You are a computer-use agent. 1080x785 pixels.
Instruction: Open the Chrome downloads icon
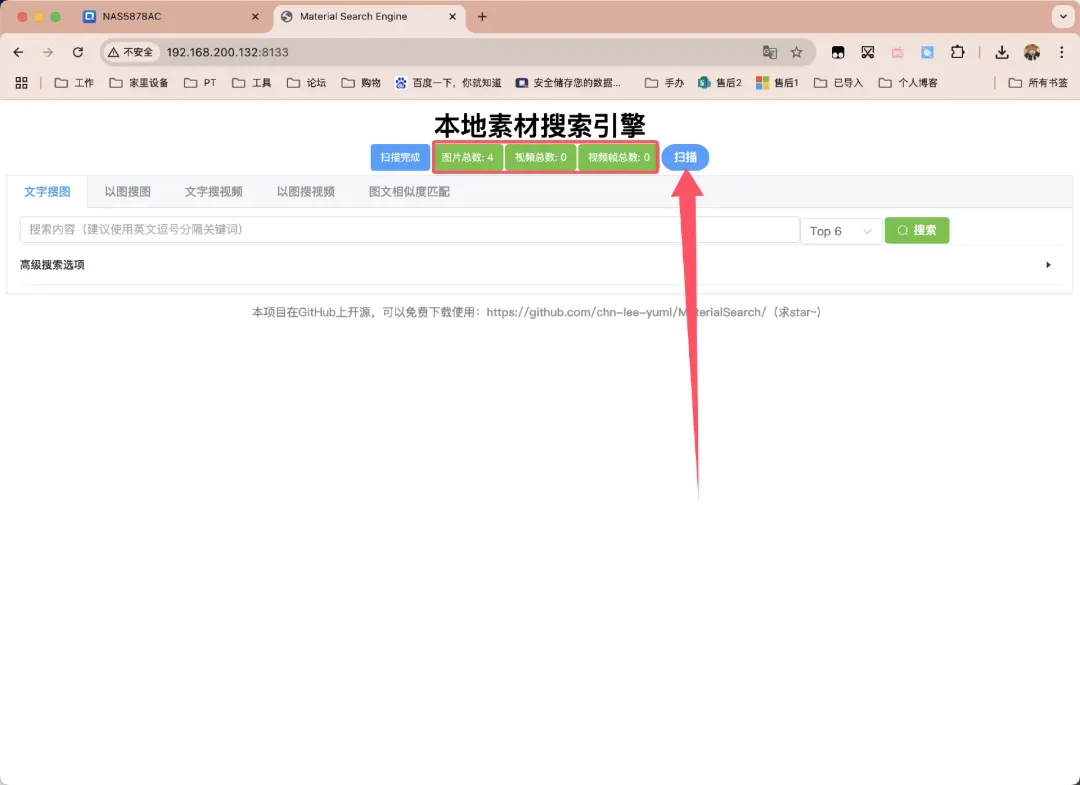pos(1001,52)
